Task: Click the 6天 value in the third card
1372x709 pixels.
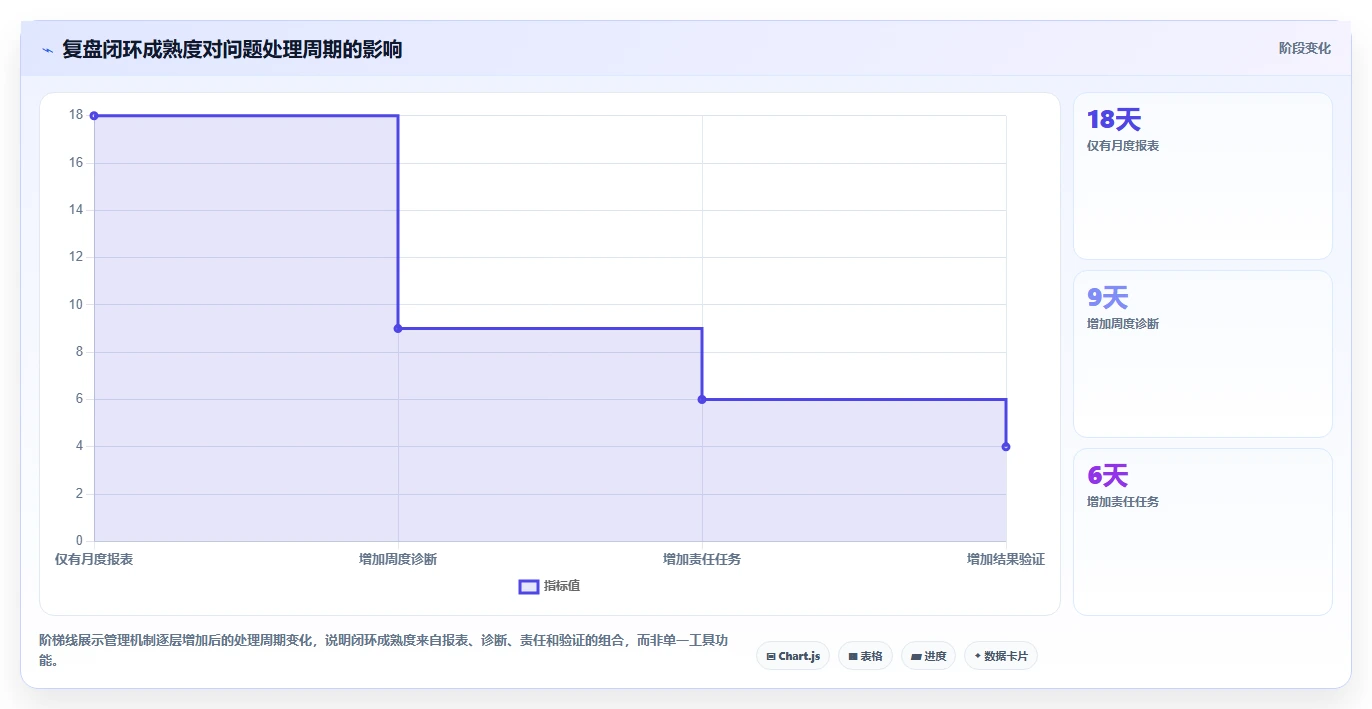Action: [1107, 476]
